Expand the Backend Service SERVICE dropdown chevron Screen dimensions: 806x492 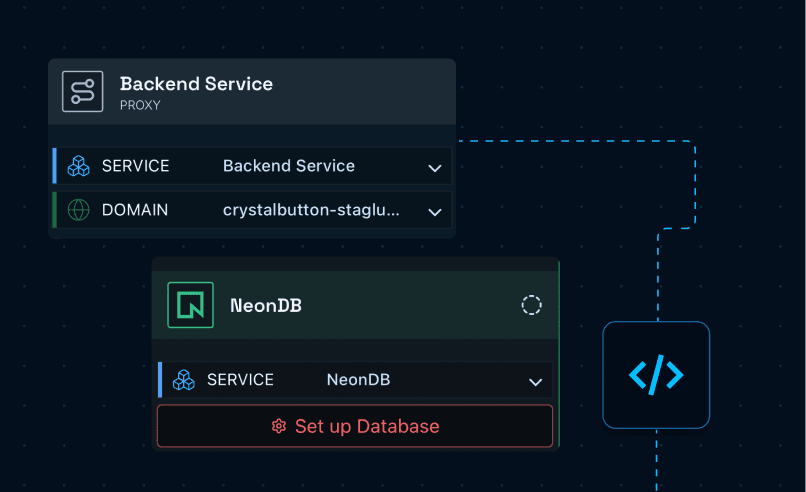(x=435, y=168)
